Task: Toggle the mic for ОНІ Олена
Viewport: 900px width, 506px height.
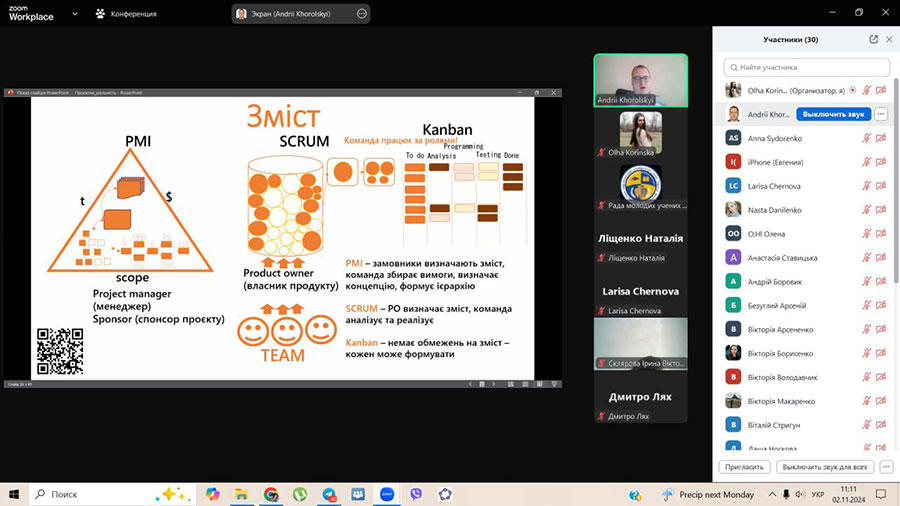Action: (x=866, y=233)
